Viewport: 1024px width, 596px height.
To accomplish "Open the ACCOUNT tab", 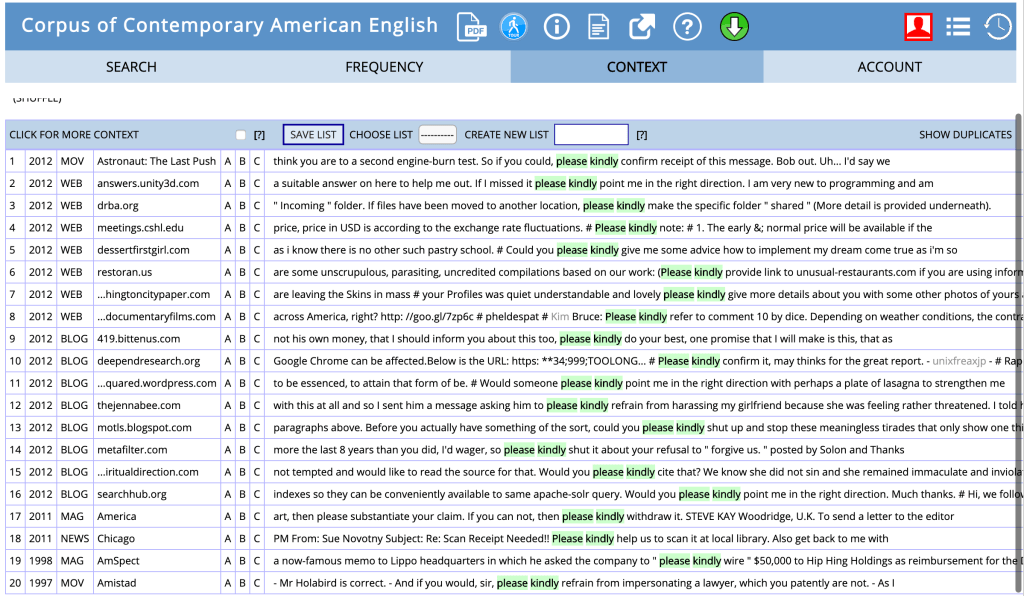I will coord(889,67).
